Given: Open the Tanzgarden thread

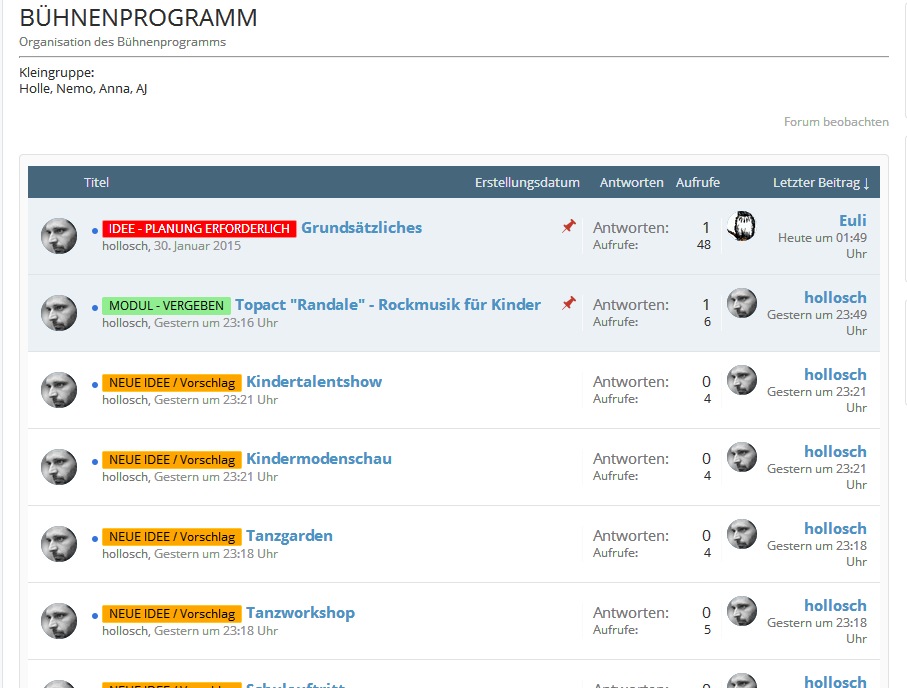Looking at the screenshot, I should tap(289, 536).
